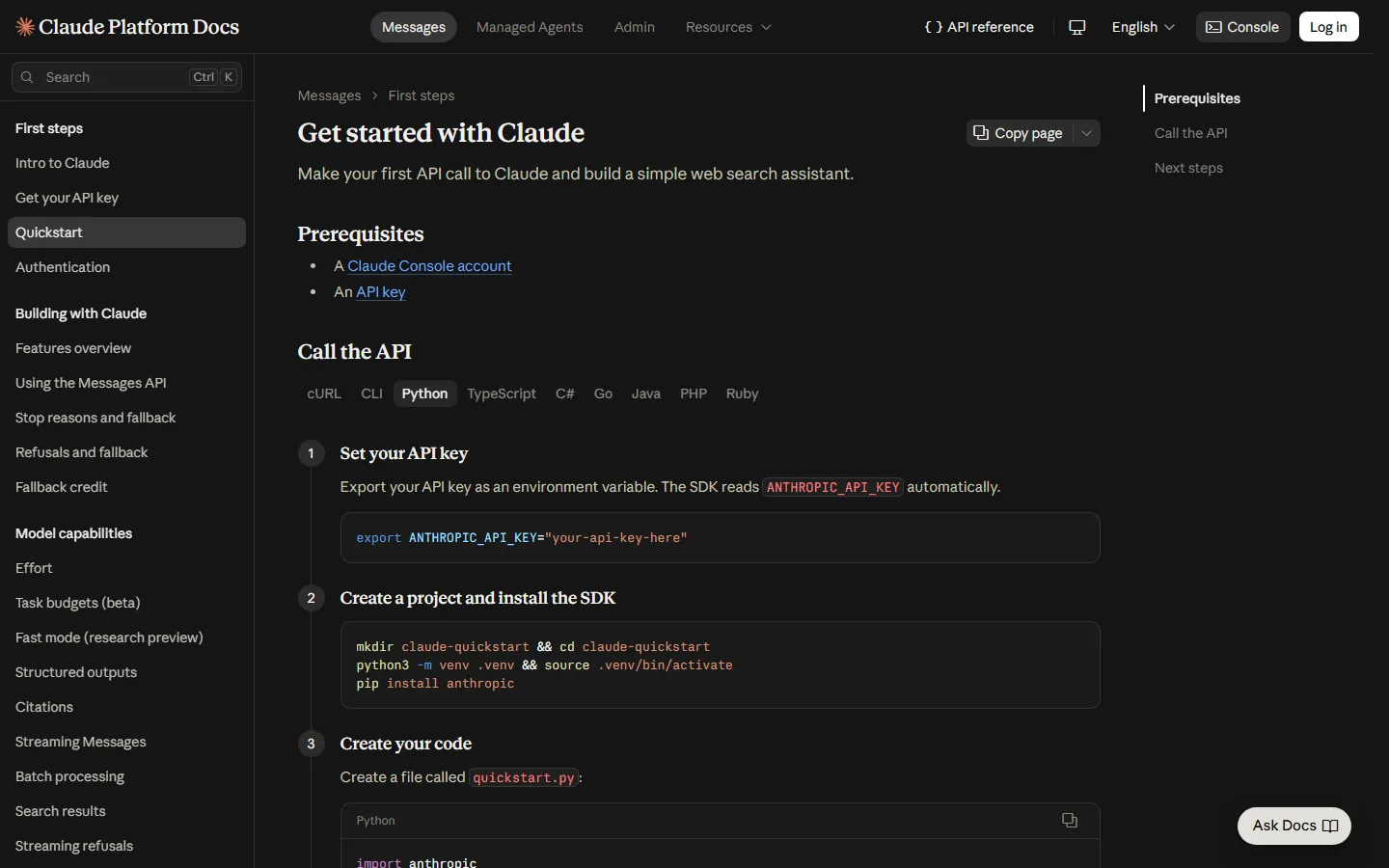Switch to the Managed Agents tab
This screenshot has width=1389, height=868.
coord(530,27)
